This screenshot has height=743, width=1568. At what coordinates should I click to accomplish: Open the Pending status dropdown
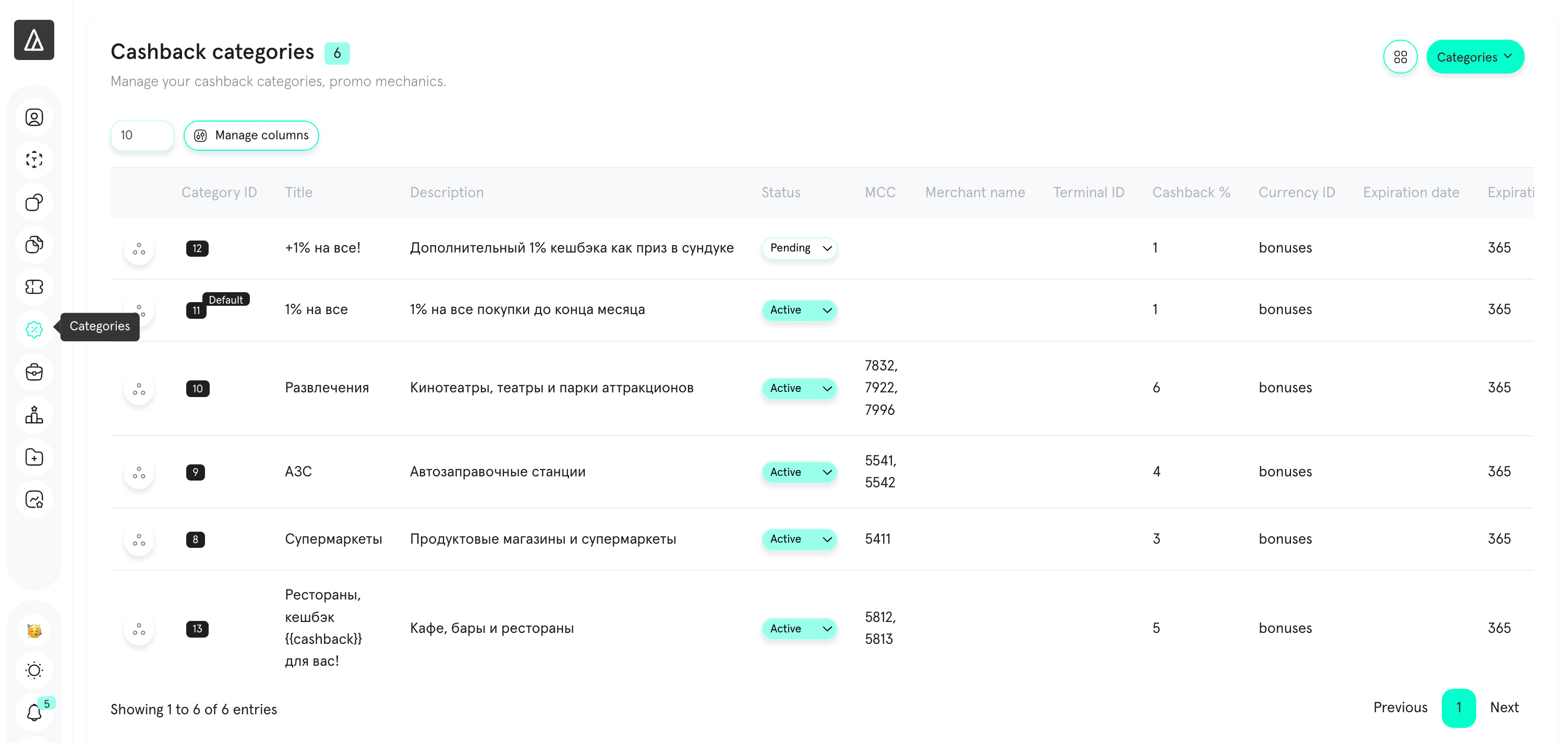pyautogui.click(x=799, y=248)
